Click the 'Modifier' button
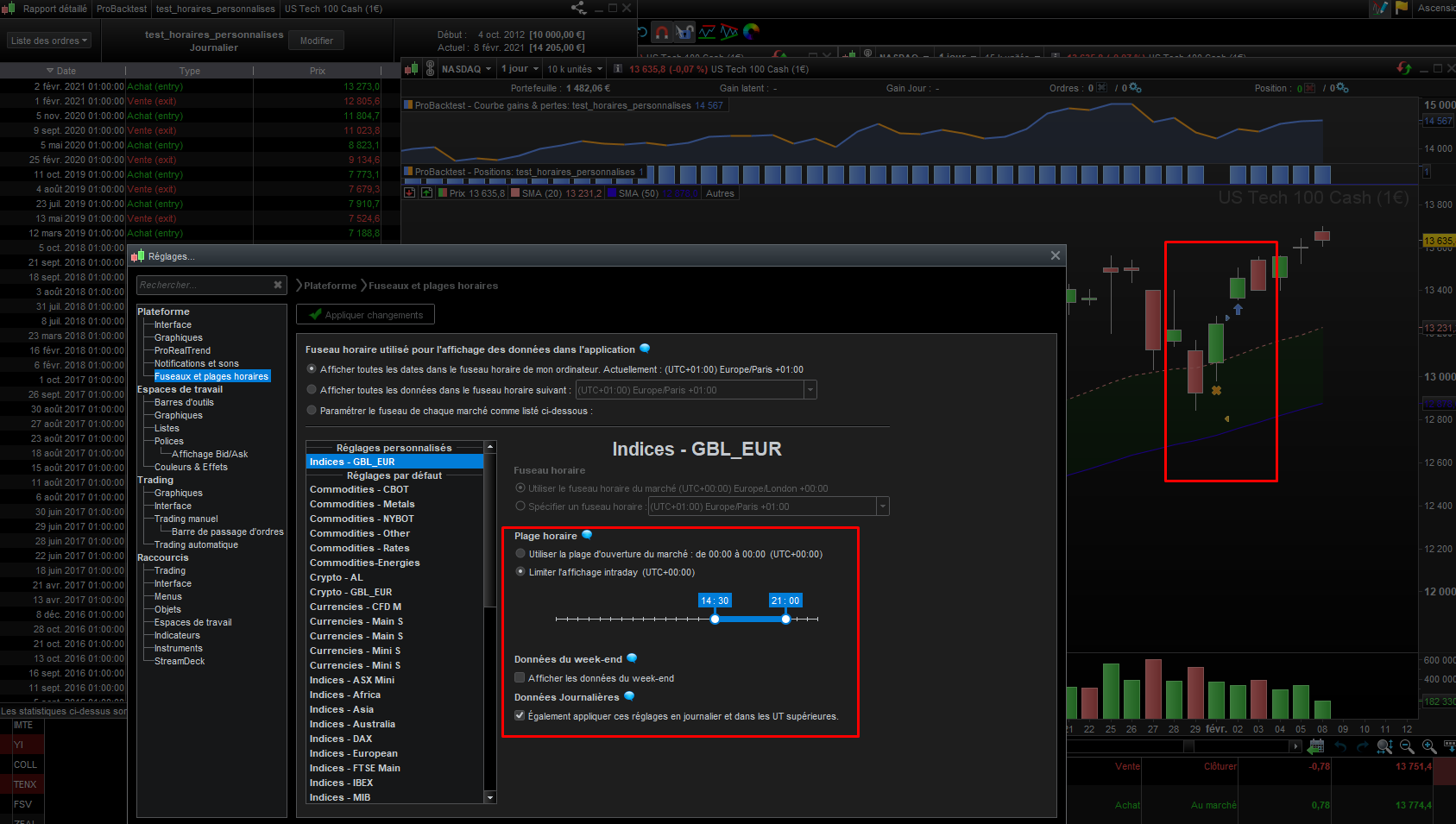This screenshot has height=824, width=1456. tap(317, 41)
